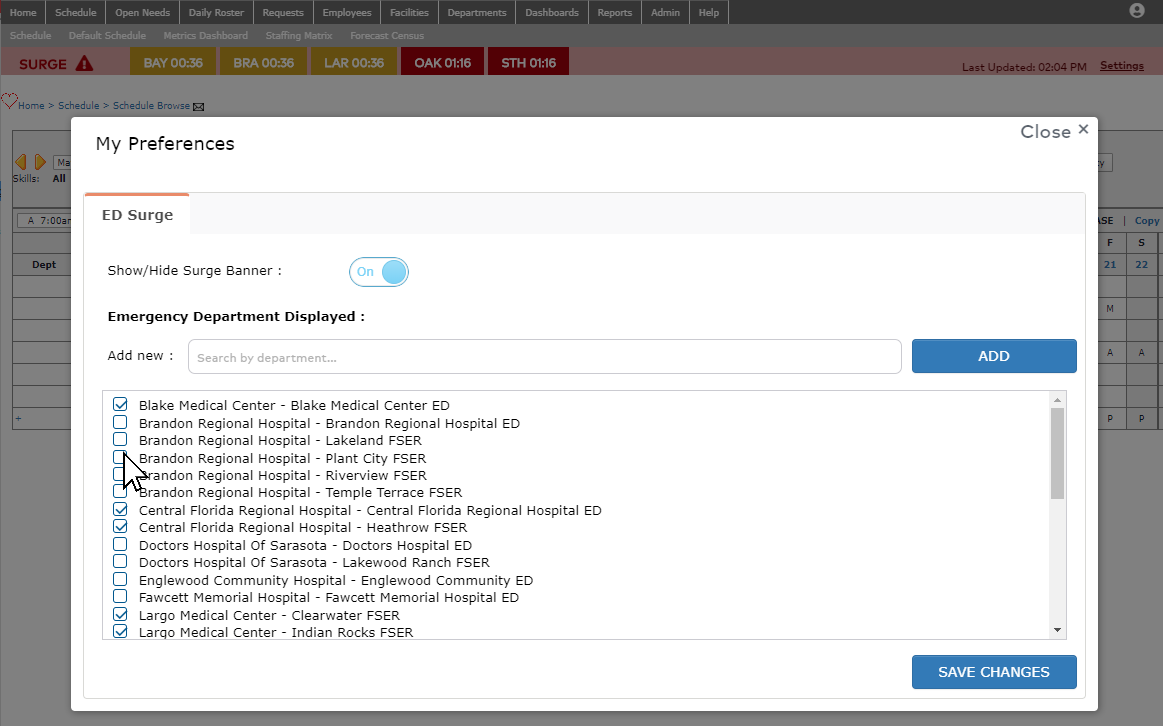
Task: Open the Daily Roster menu
Action: [x=215, y=12]
